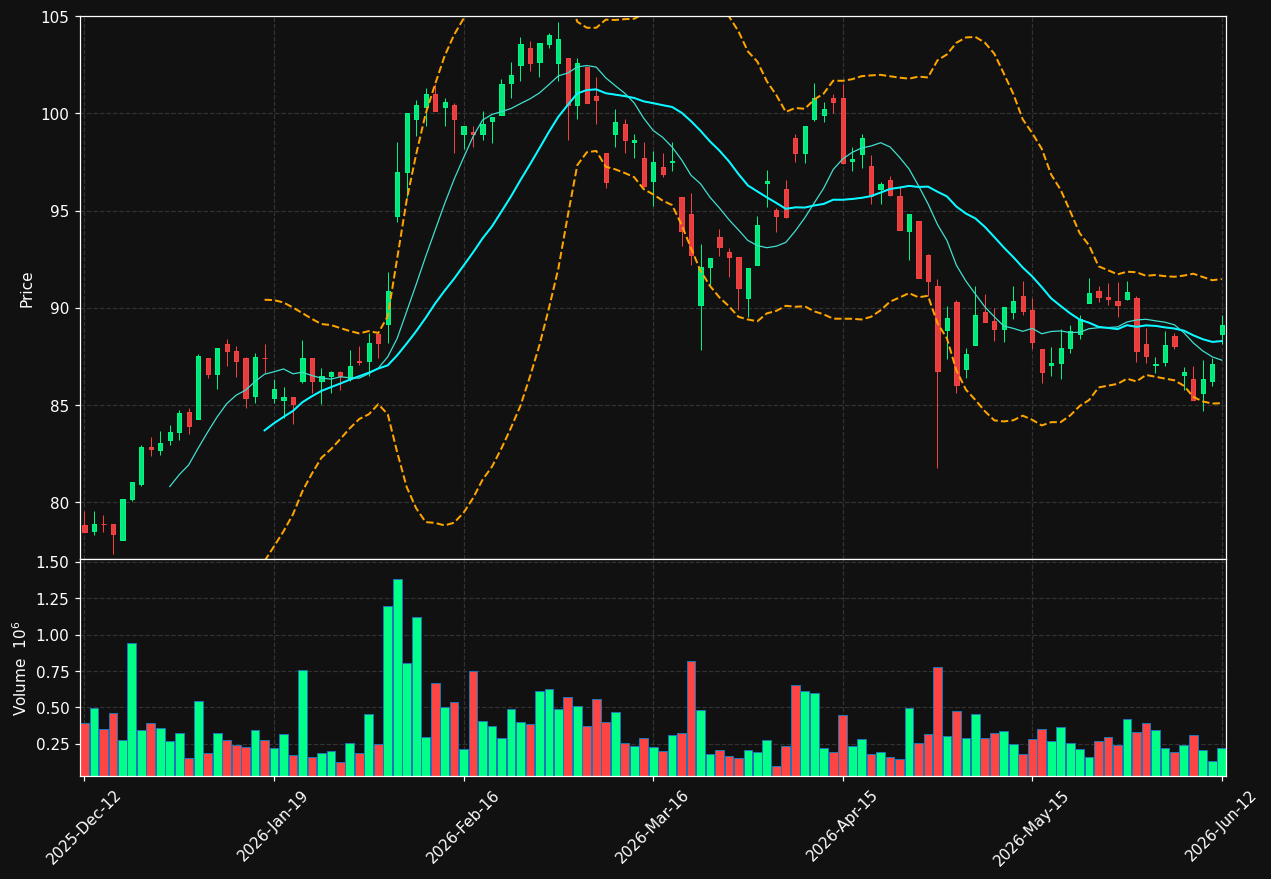Click the 2026-Mar-16 date label
The image size is (1271, 879).
tap(652, 826)
